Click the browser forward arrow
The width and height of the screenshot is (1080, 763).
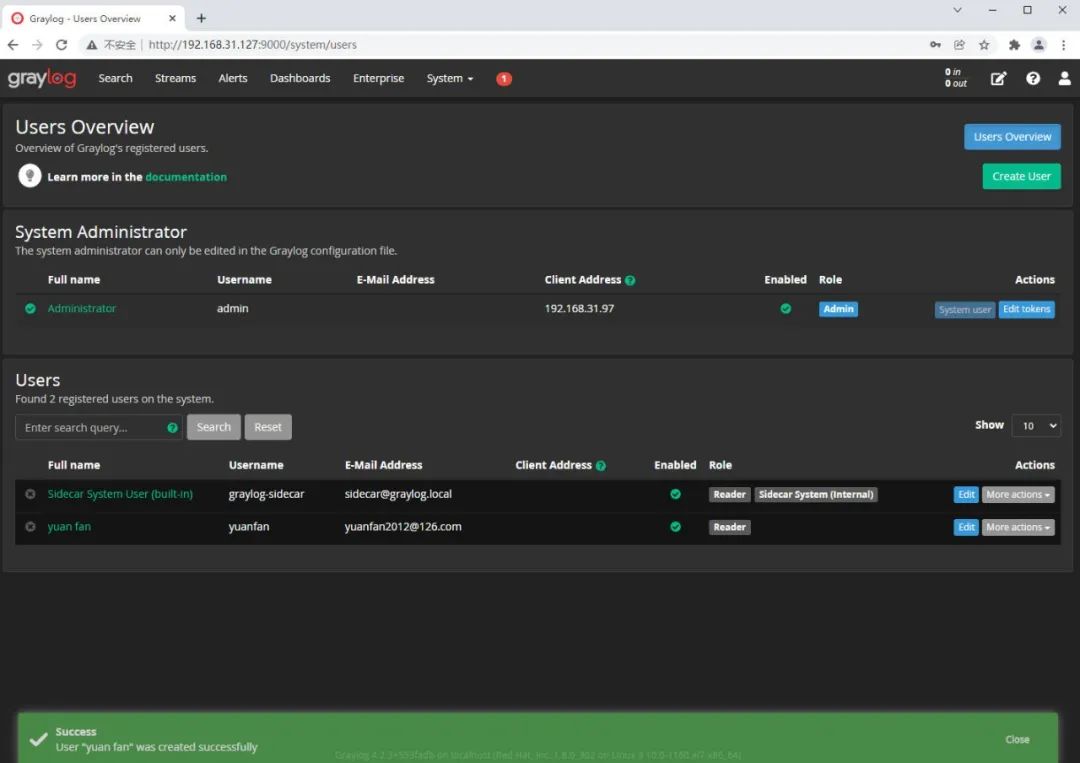tap(37, 45)
